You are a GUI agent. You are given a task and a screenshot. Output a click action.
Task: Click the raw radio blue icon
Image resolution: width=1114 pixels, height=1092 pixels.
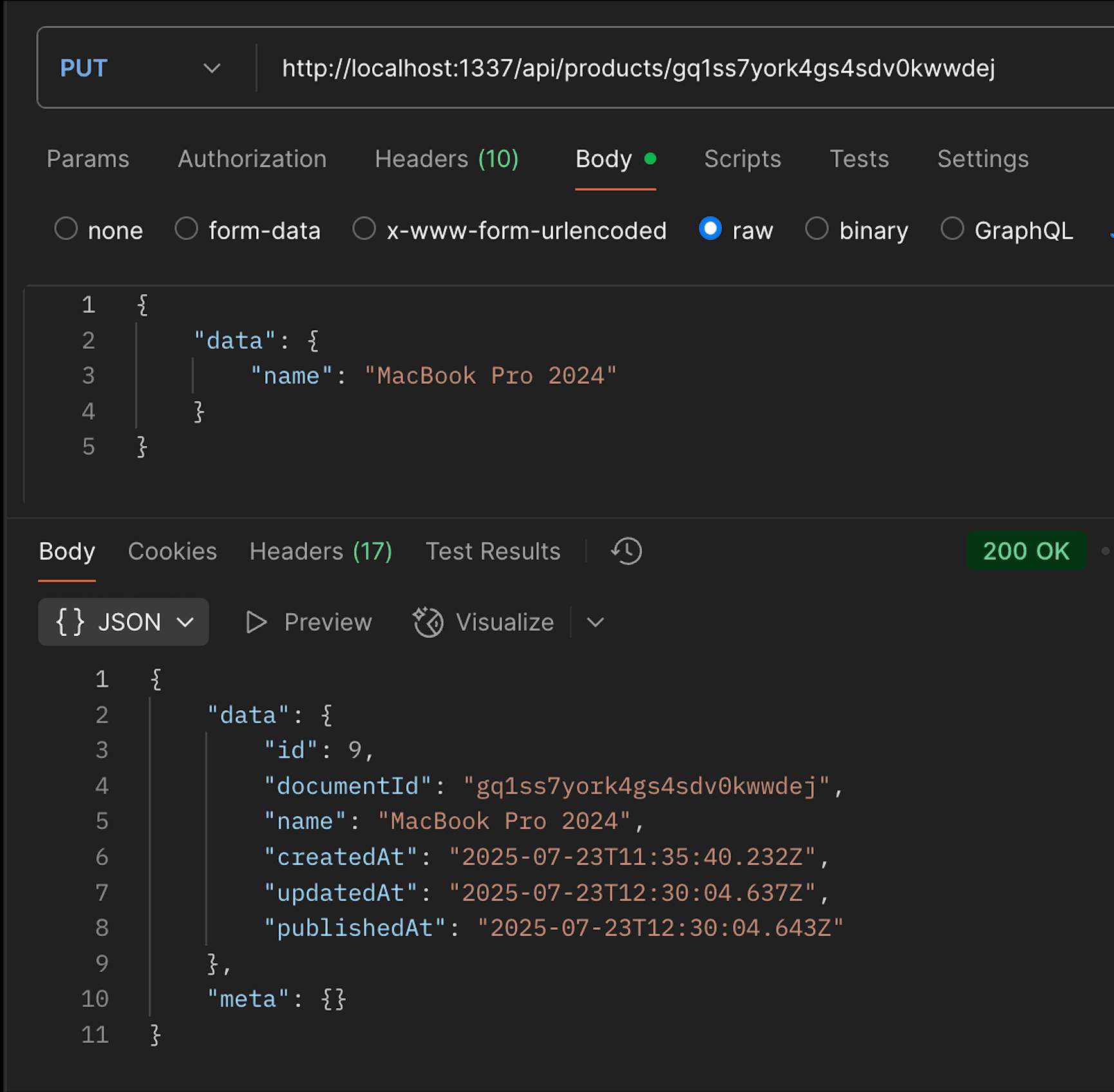pos(710,229)
